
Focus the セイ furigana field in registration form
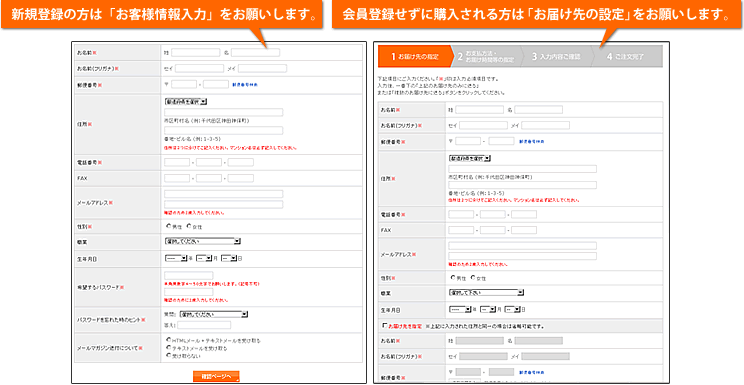[199, 68]
